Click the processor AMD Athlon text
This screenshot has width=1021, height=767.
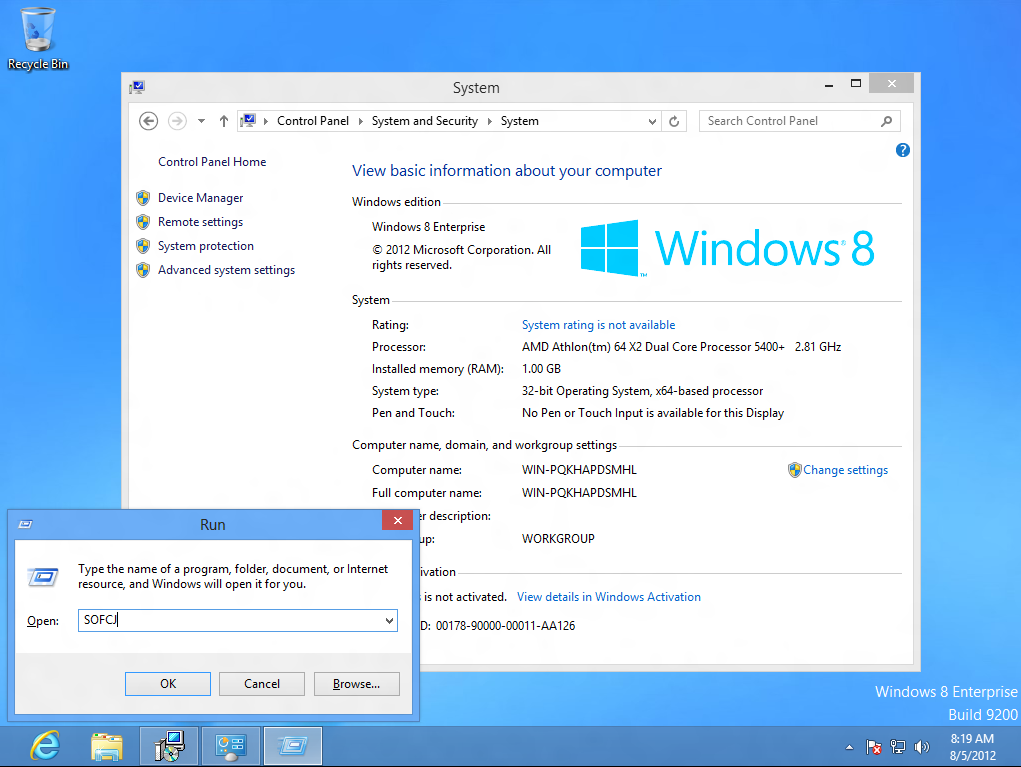coord(681,347)
